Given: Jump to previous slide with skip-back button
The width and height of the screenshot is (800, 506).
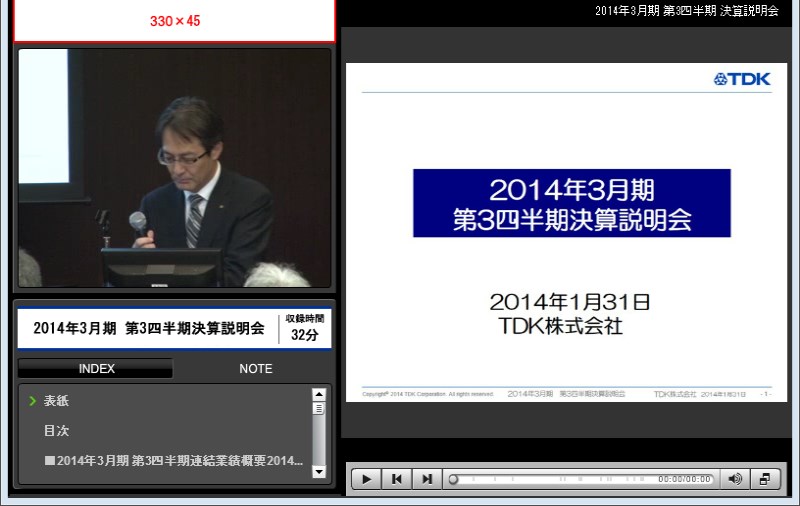Looking at the screenshot, I should [x=396, y=479].
